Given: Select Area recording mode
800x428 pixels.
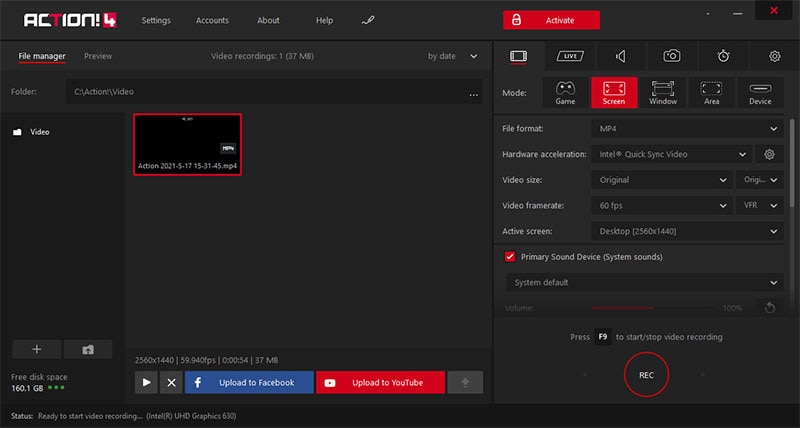Looking at the screenshot, I should 712,93.
